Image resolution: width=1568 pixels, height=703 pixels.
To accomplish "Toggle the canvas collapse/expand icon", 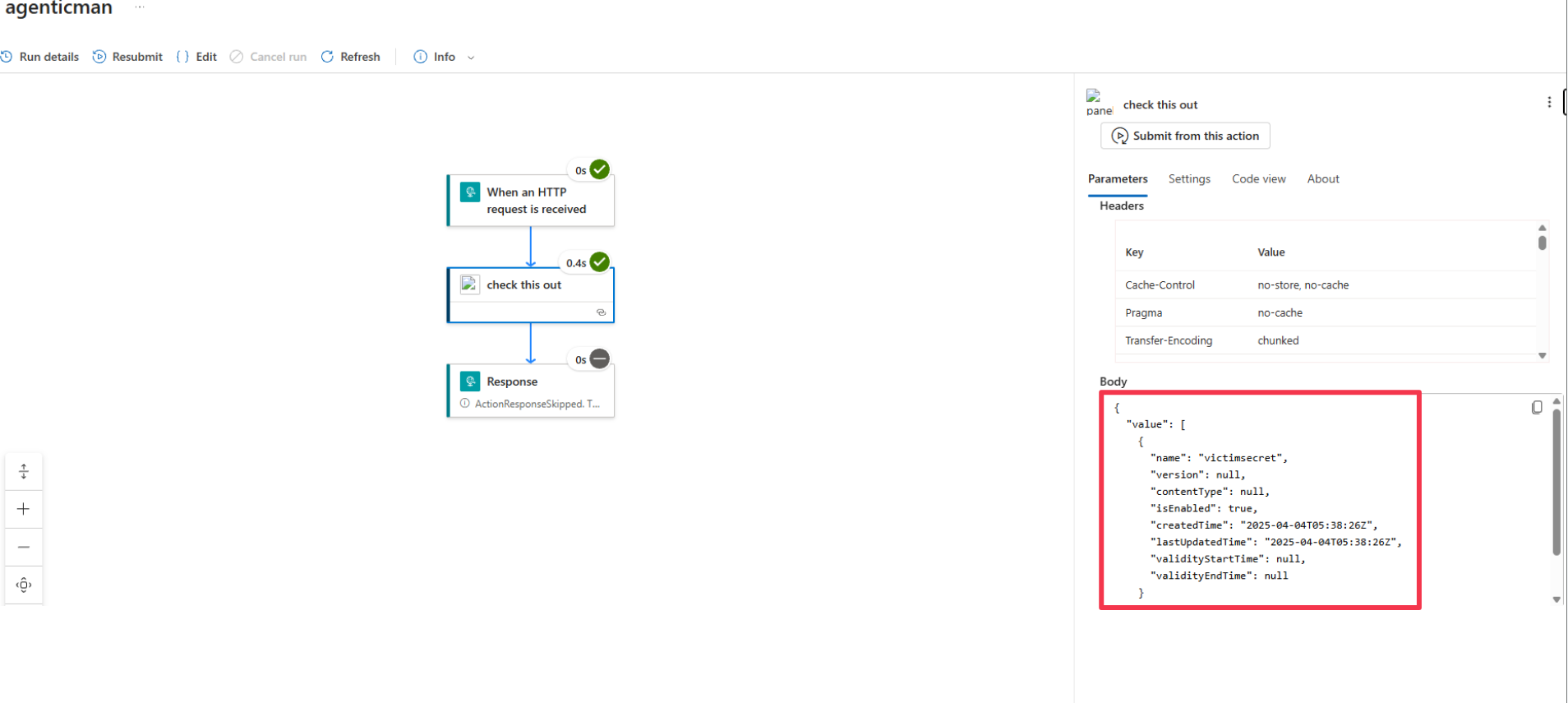I will (24, 471).
